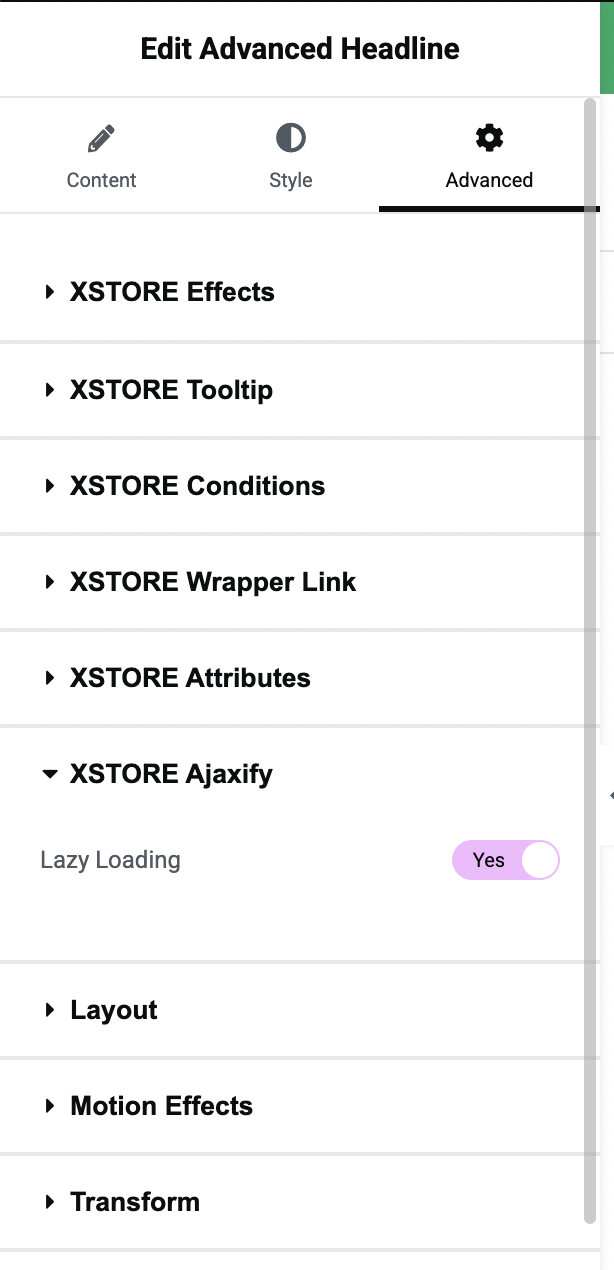This screenshot has height=1270, width=614.
Task: Open the XSTORE Wrapper Link section
Action: pos(292,582)
